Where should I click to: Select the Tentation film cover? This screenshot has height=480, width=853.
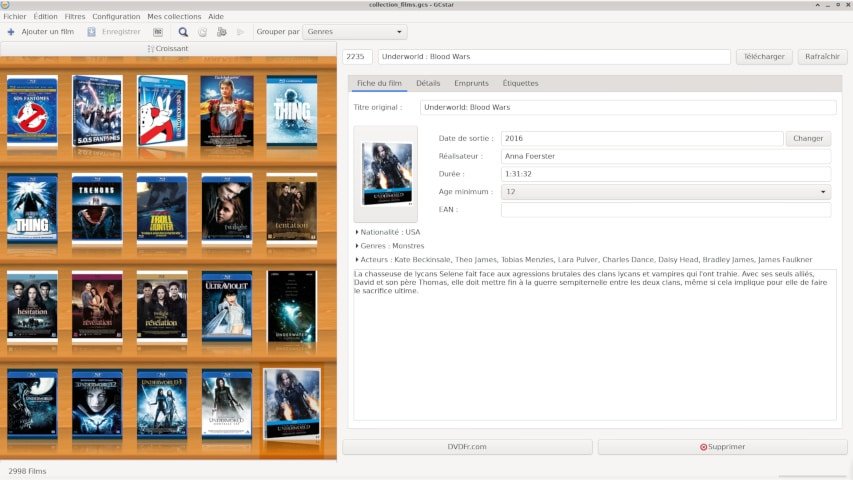point(292,208)
